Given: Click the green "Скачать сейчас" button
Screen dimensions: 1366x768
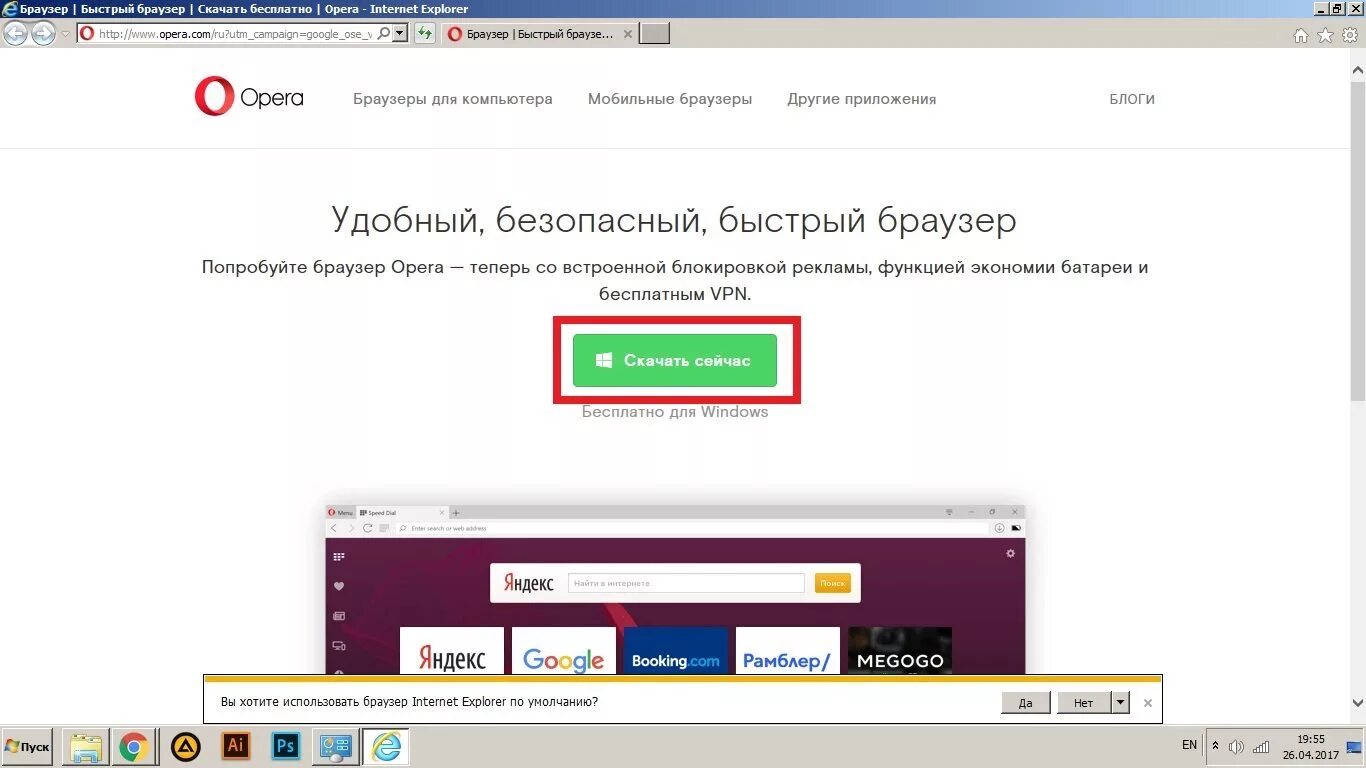Looking at the screenshot, I should pyautogui.click(x=675, y=360).
